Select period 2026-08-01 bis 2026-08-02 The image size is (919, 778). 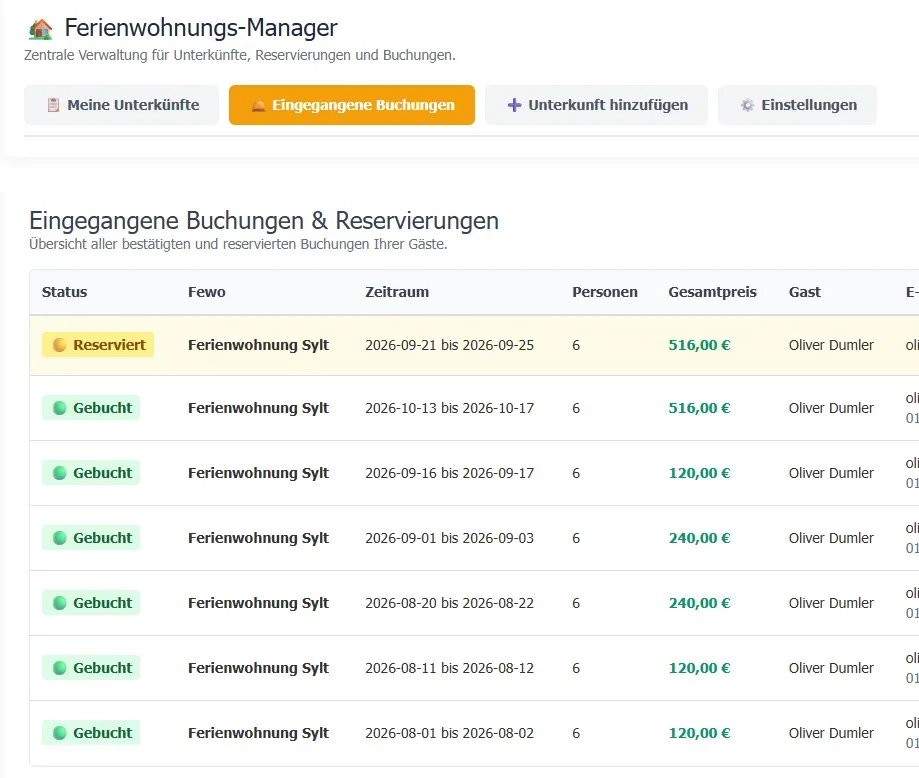click(x=450, y=733)
